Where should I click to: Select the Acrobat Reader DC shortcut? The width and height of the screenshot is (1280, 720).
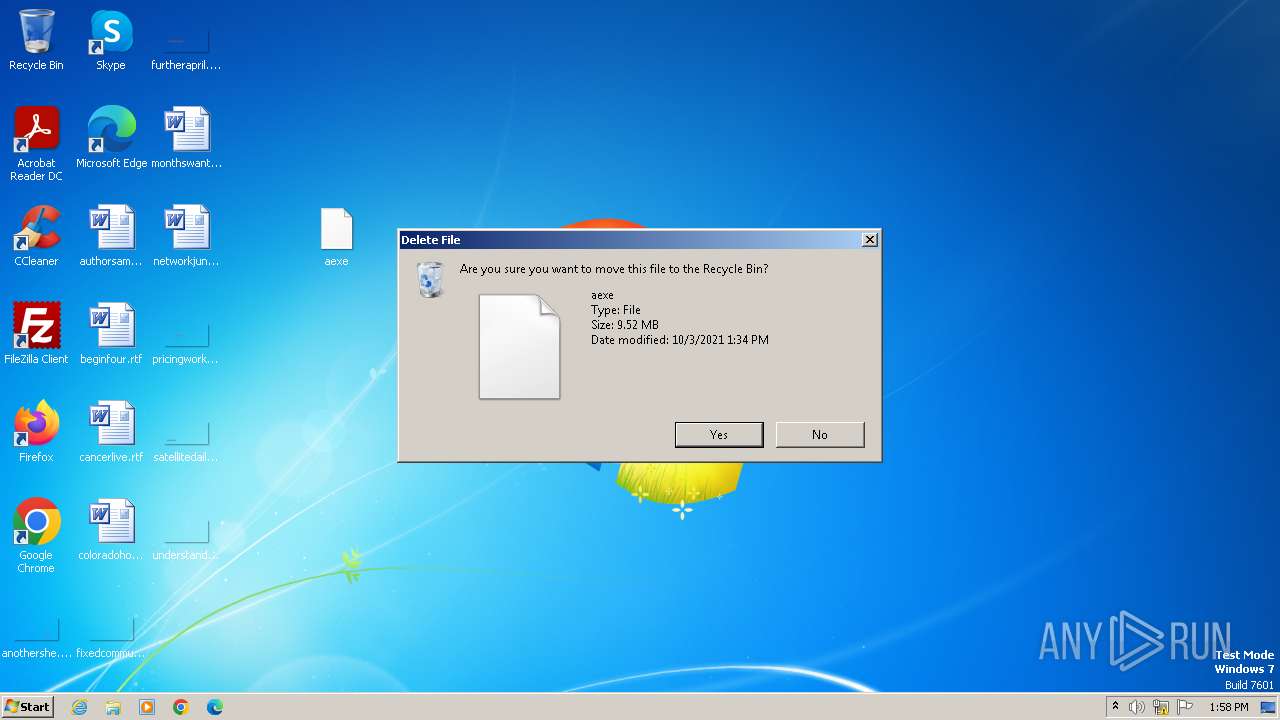(x=36, y=144)
